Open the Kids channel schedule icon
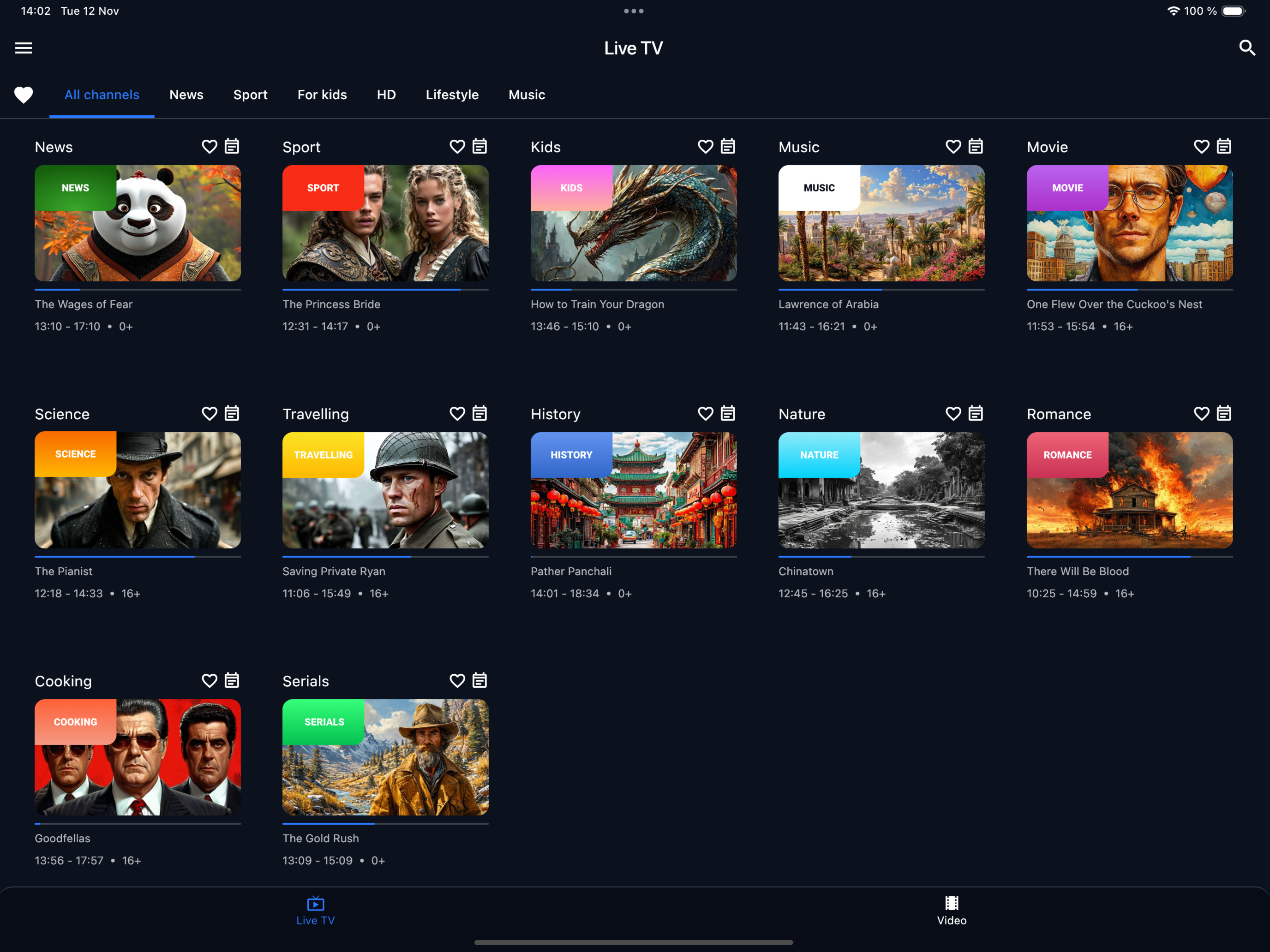The height and width of the screenshot is (952, 1270). [728, 146]
